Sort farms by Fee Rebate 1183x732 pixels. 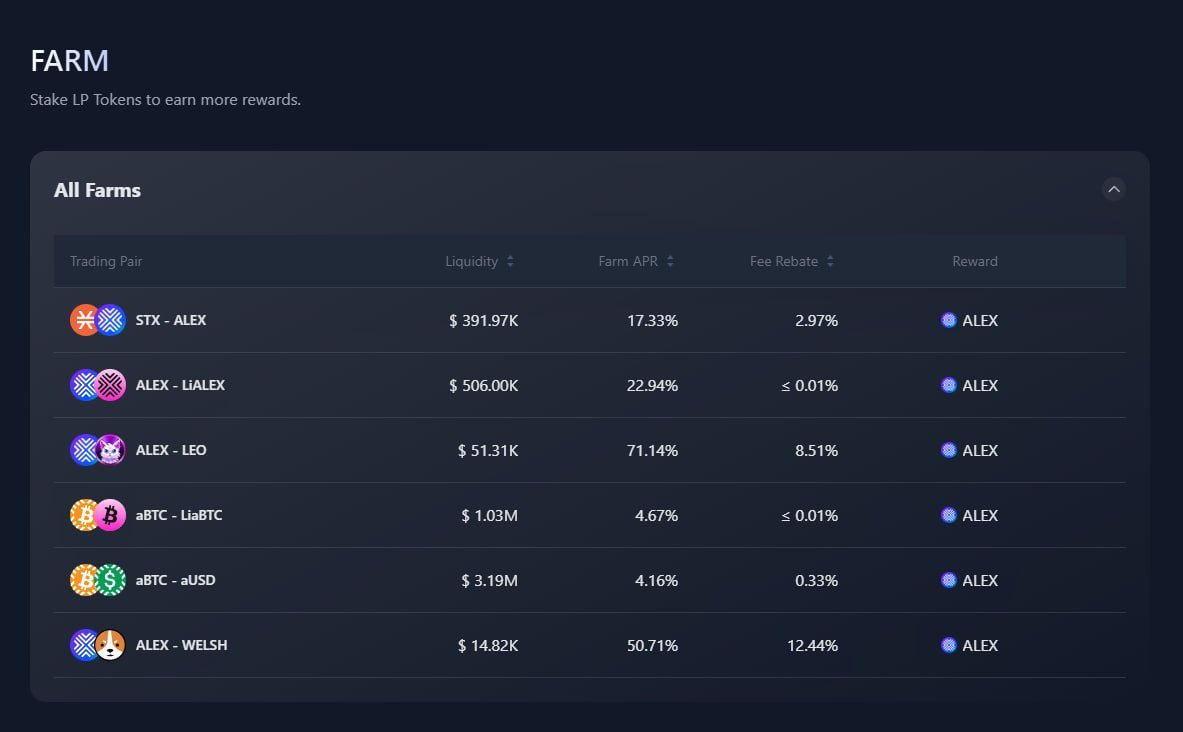coord(791,261)
